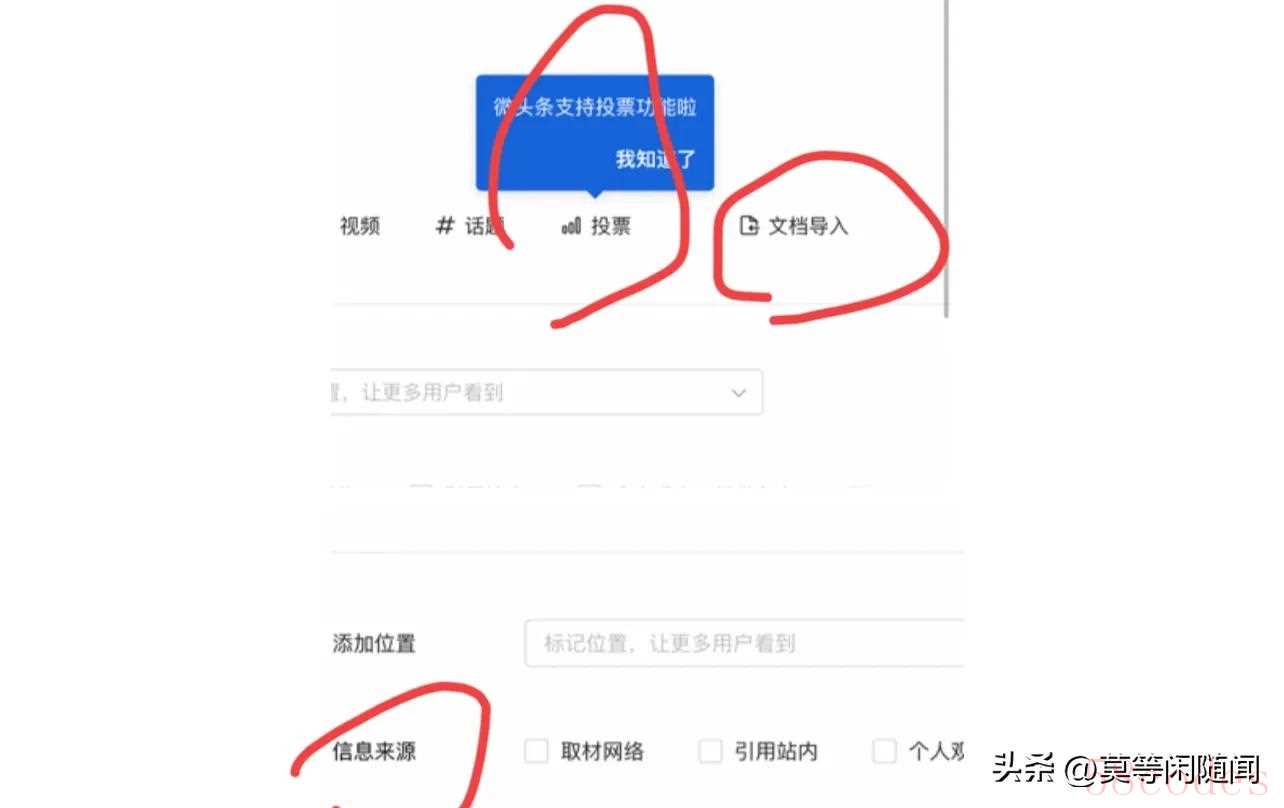Click the document icon for 文档导入

749,226
